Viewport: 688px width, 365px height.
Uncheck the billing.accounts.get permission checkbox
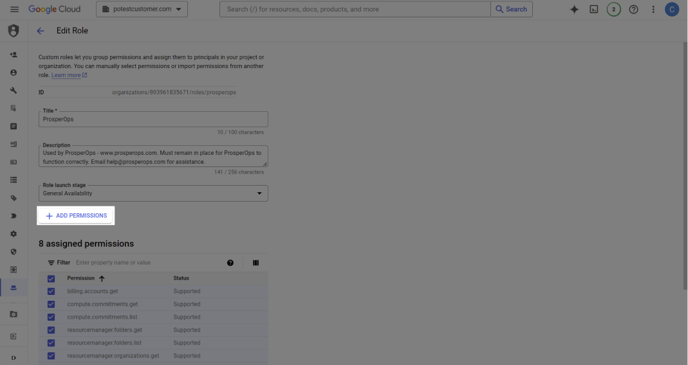click(51, 291)
